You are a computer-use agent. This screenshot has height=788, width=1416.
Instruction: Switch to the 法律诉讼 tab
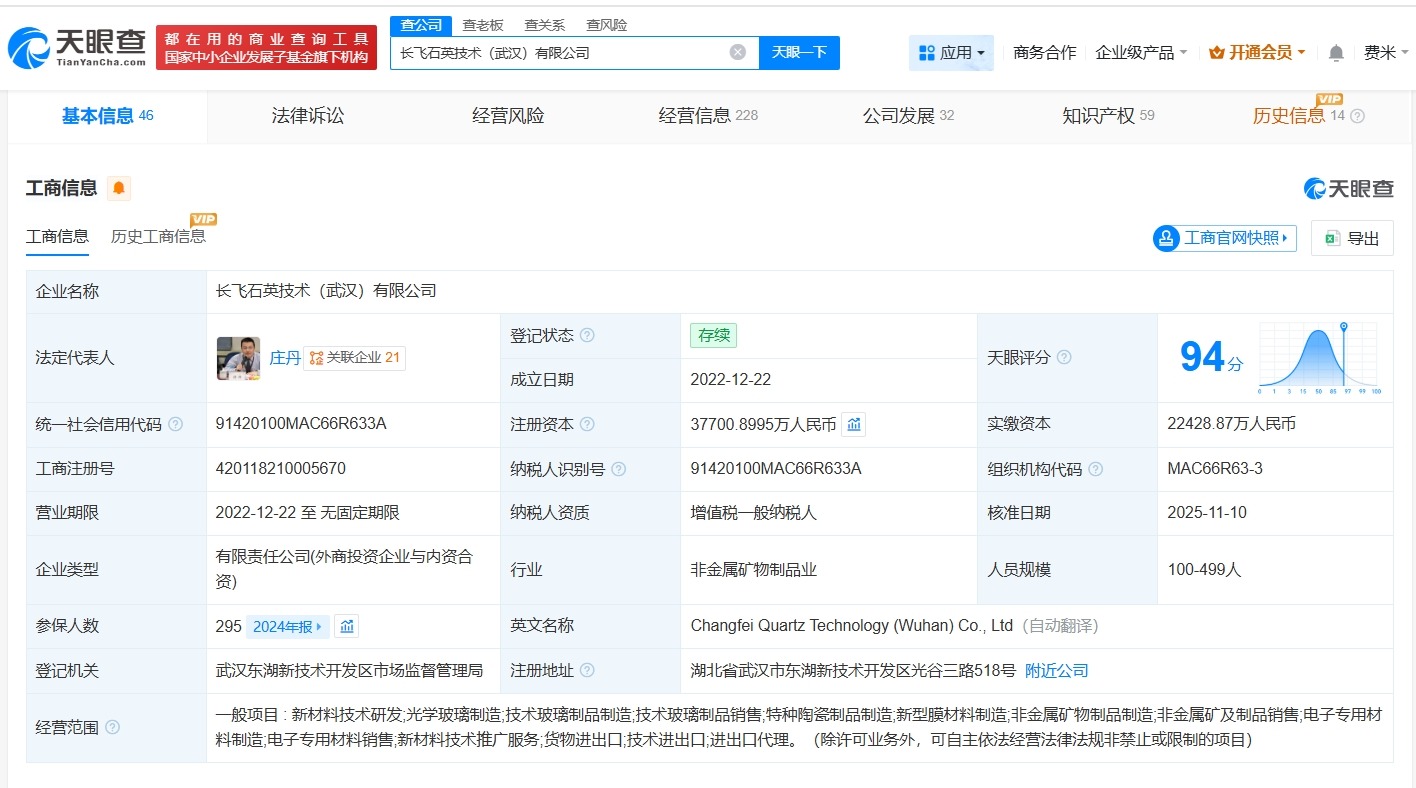(307, 116)
